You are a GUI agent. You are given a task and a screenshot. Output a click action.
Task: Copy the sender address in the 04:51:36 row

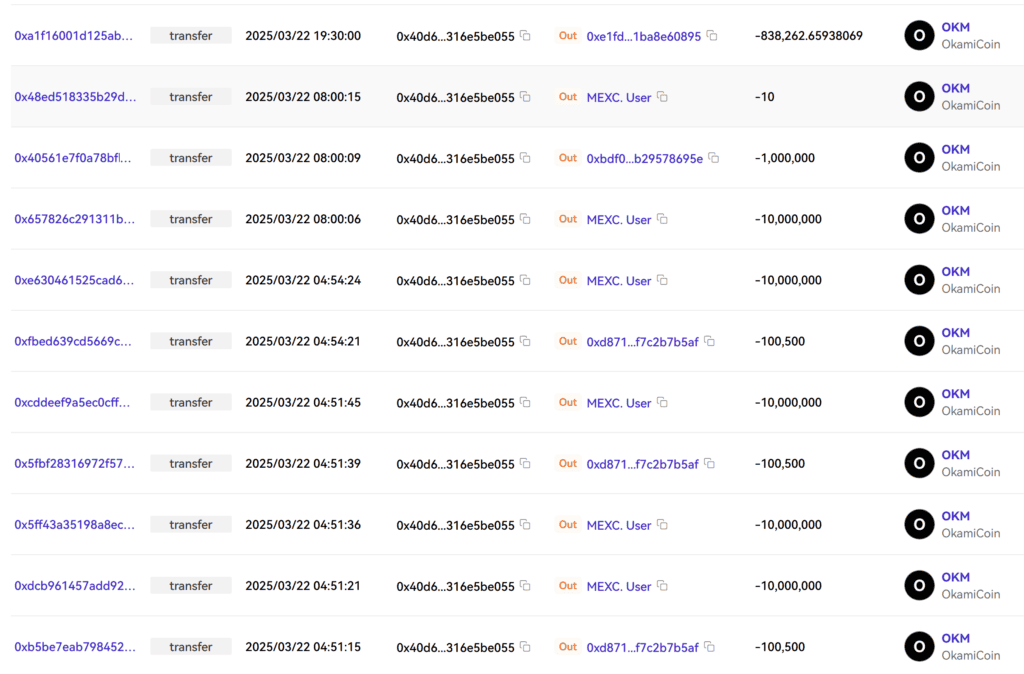(525, 524)
